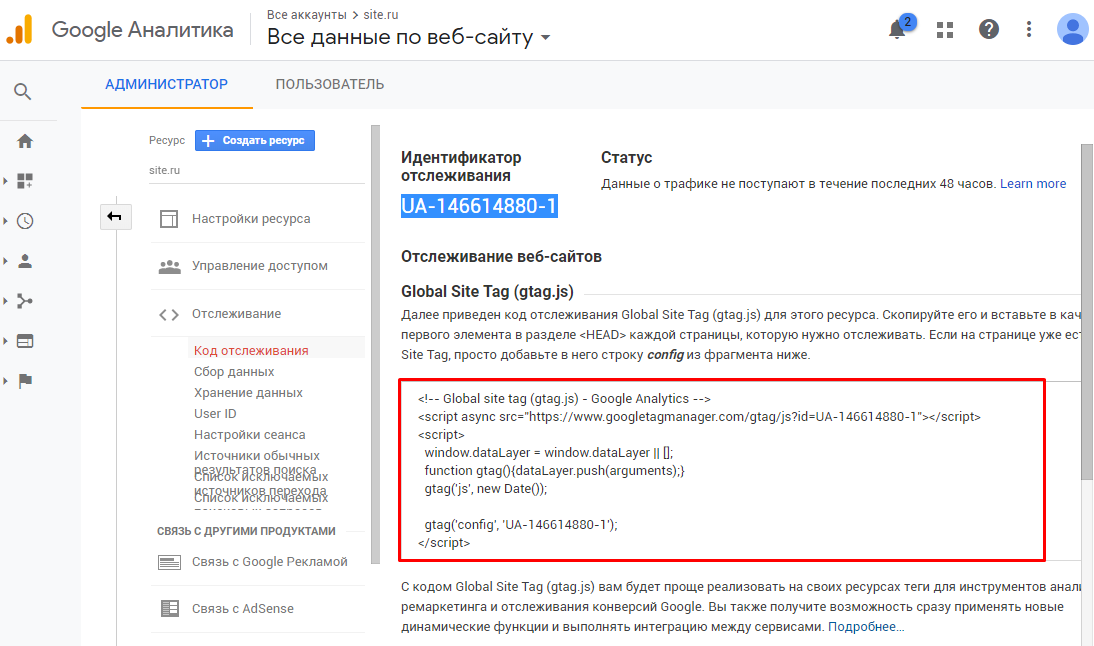Click the AdSense linking icon
This screenshot has height=646, width=1094.
169,608
